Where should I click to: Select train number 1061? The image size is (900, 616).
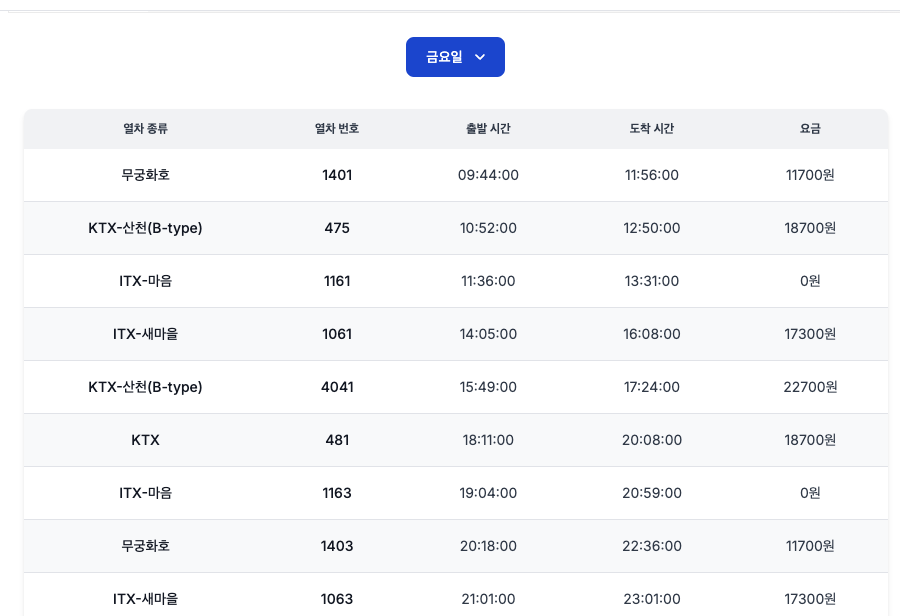click(x=337, y=334)
